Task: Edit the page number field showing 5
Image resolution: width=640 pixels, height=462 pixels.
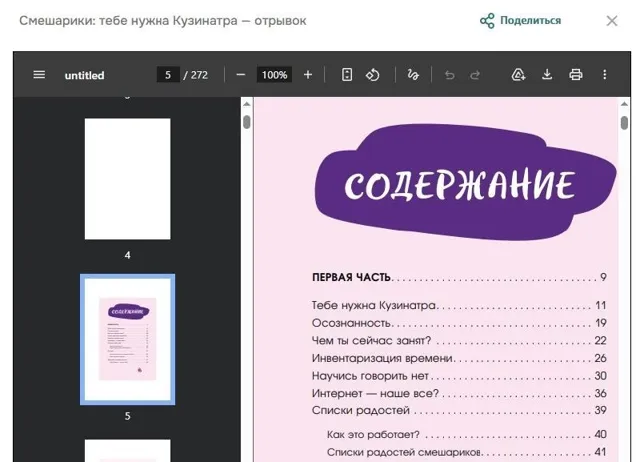Action: (168, 75)
